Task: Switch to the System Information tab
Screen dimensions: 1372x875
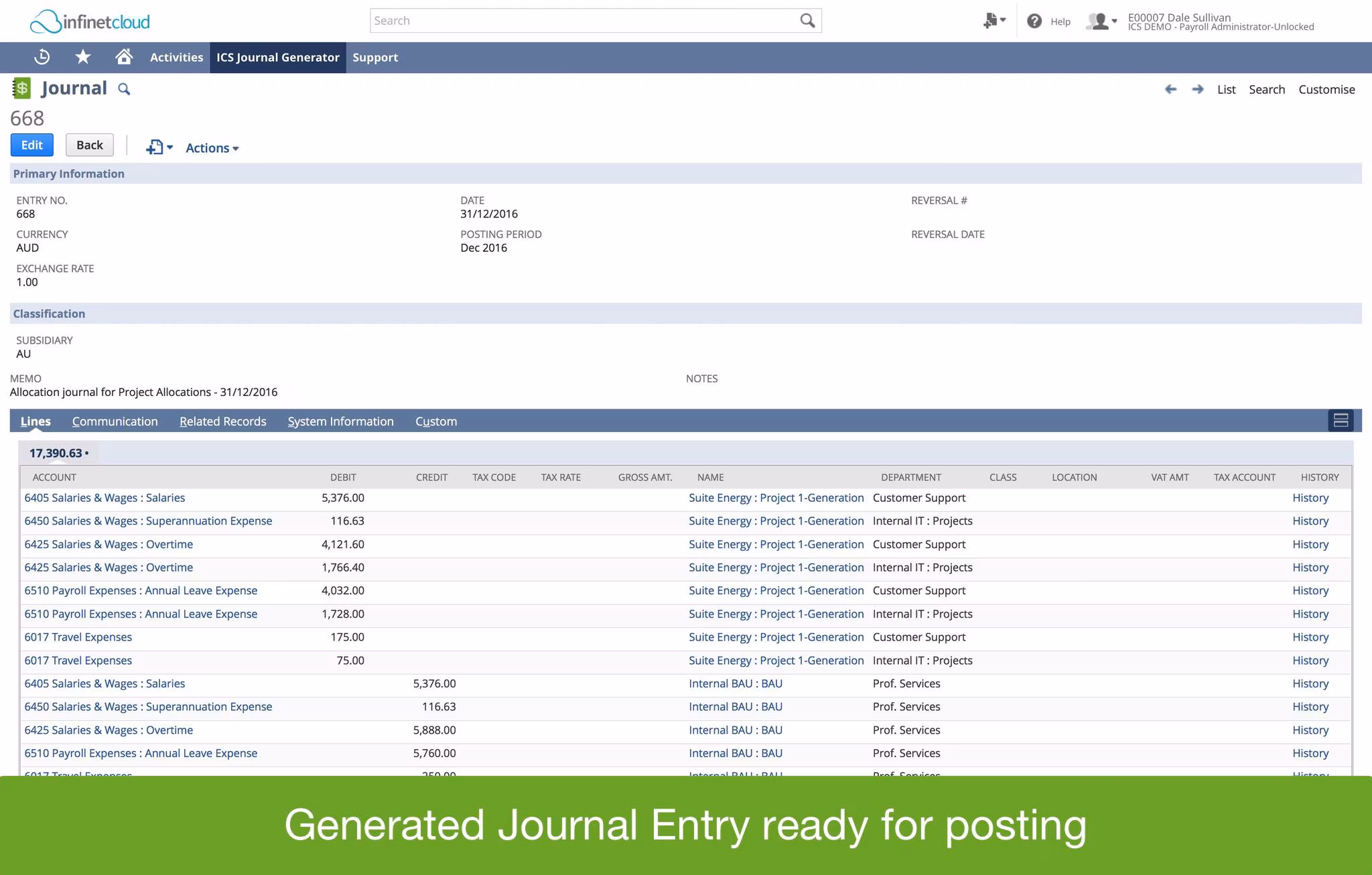Action: (x=340, y=421)
